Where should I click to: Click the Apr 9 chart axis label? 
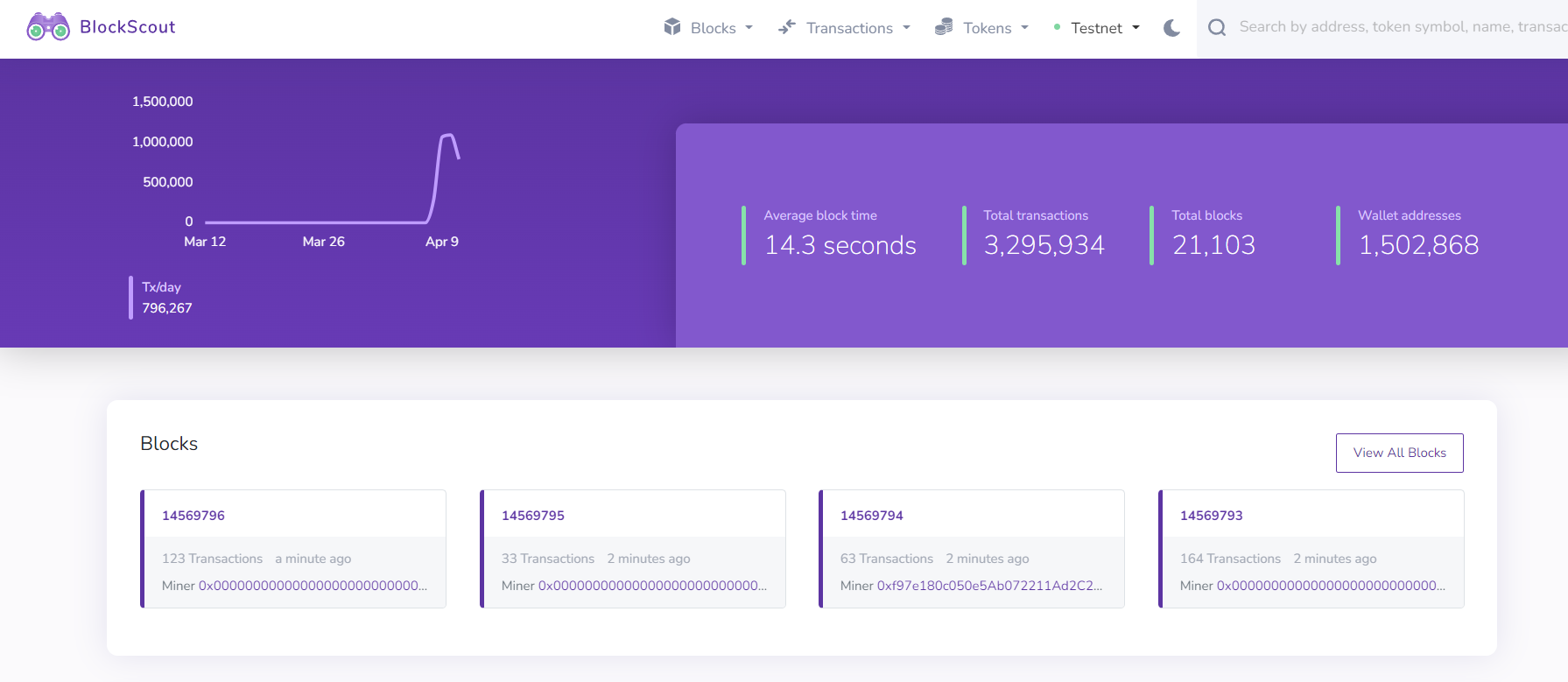click(442, 242)
